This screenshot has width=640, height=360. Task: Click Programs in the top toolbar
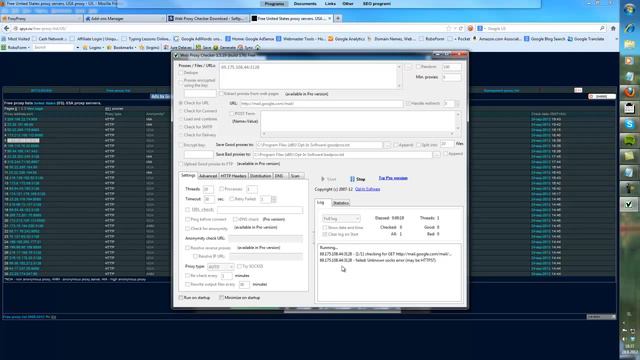tap(274, 4)
